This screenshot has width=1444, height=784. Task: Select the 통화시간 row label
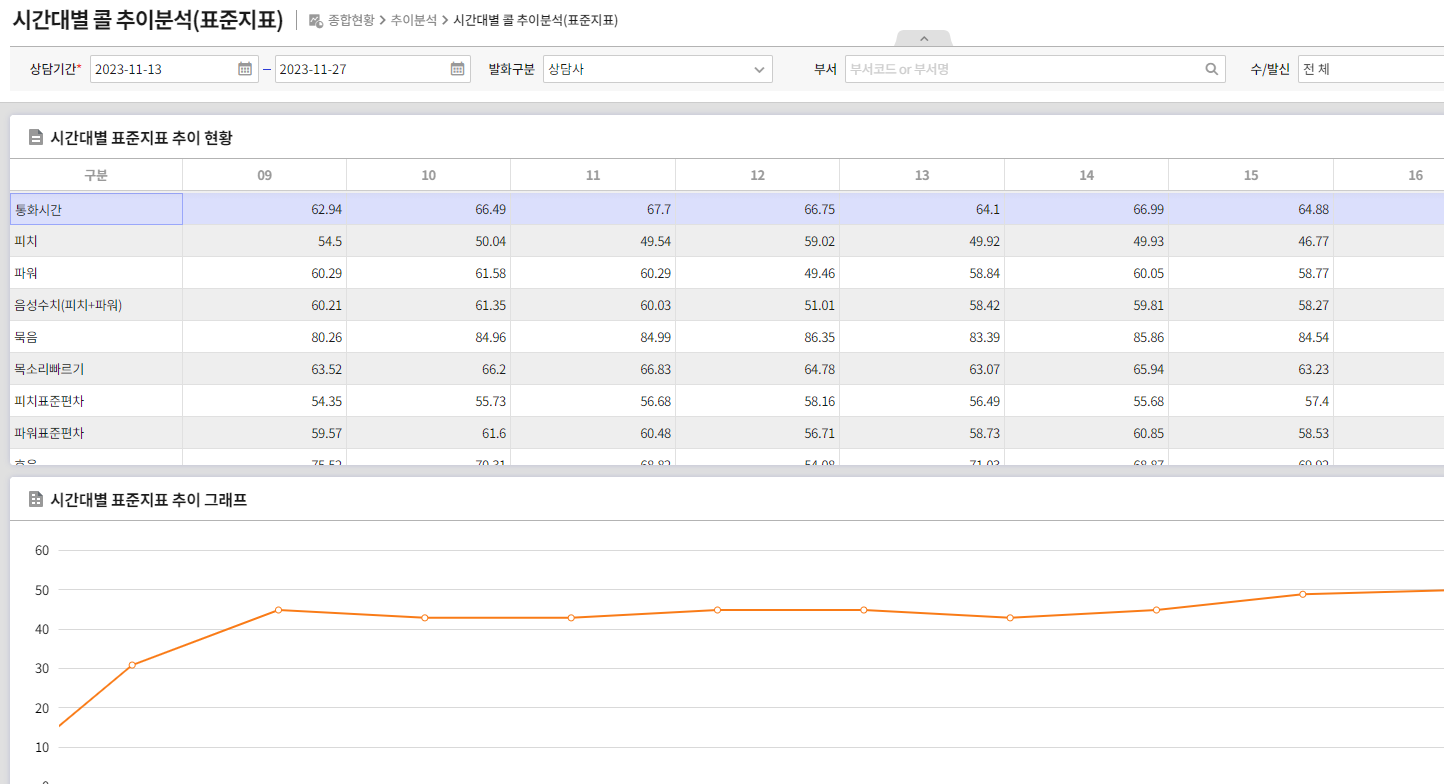pyautogui.click(x=96, y=209)
